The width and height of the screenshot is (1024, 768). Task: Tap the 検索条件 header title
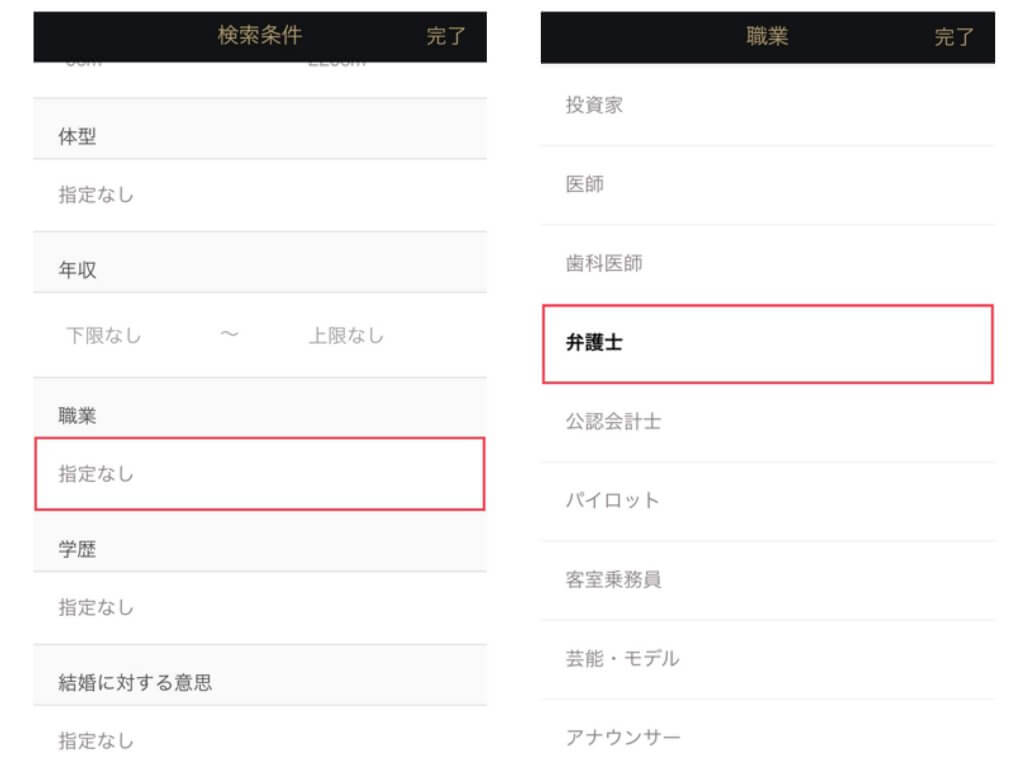tap(260, 36)
